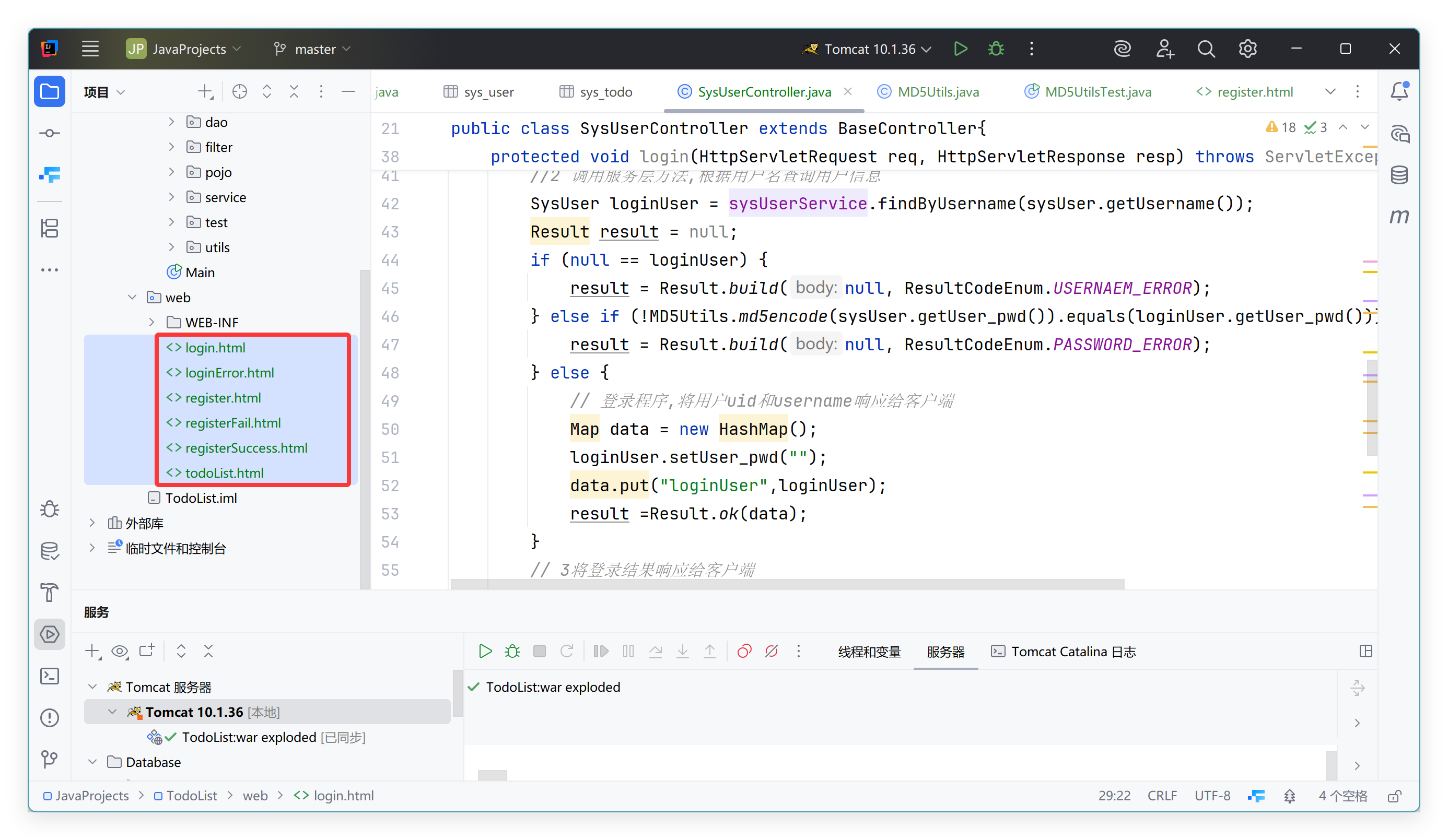Toggle the Project tool window folder icon
Image resolution: width=1448 pixels, height=840 pixels.
[x=50, y=92]
